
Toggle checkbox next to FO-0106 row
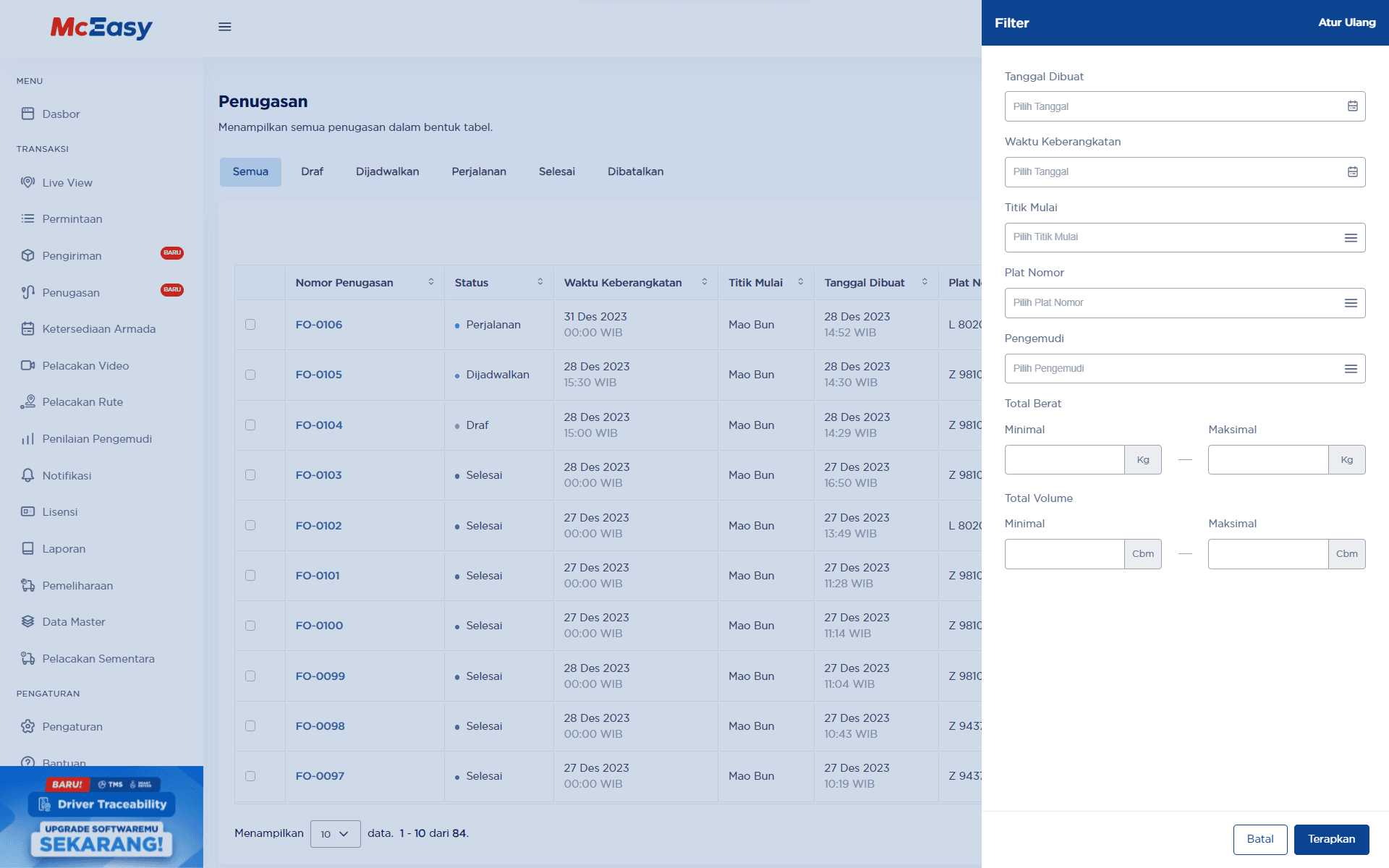[251, 323]
